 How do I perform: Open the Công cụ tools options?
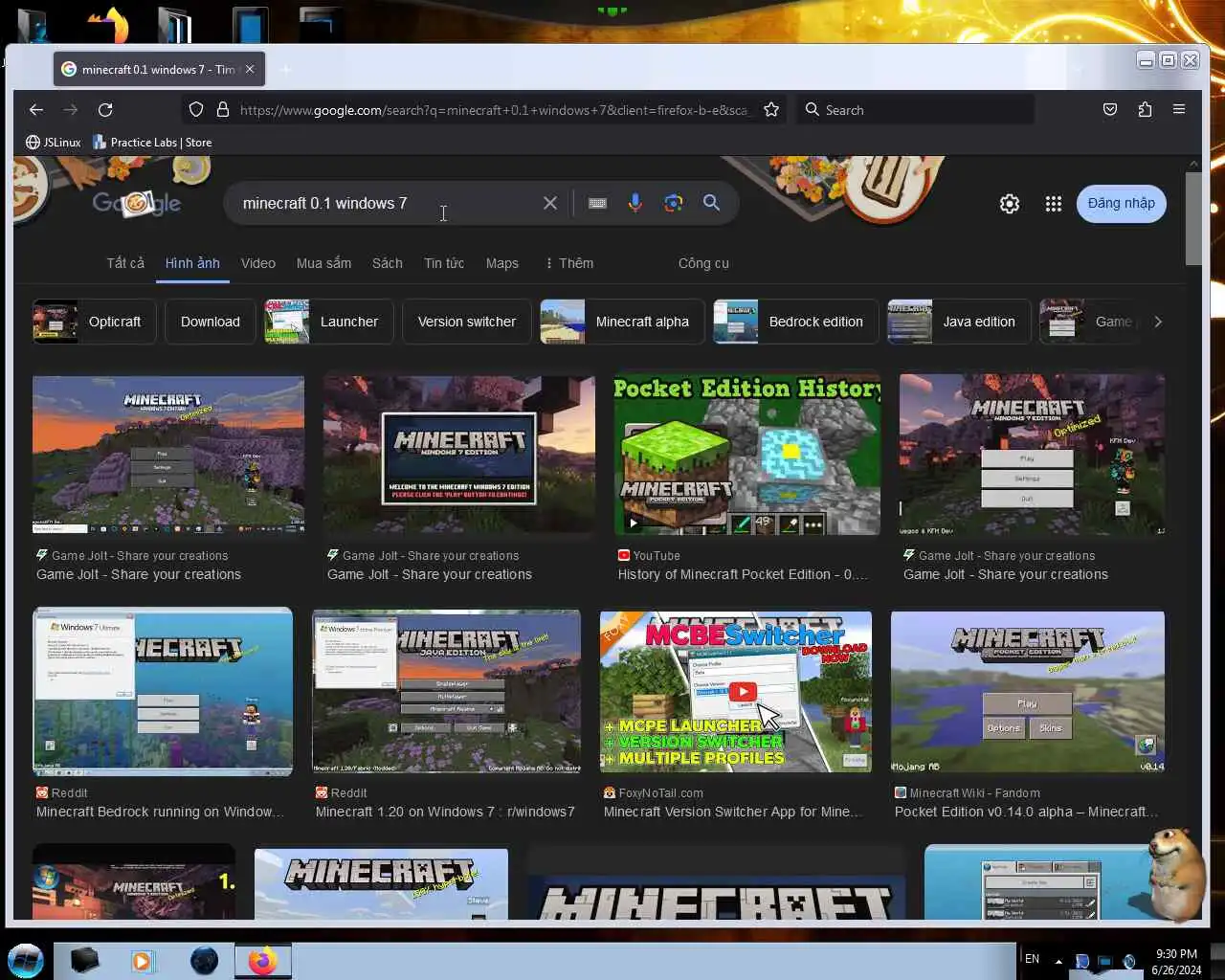pos(703,263)
